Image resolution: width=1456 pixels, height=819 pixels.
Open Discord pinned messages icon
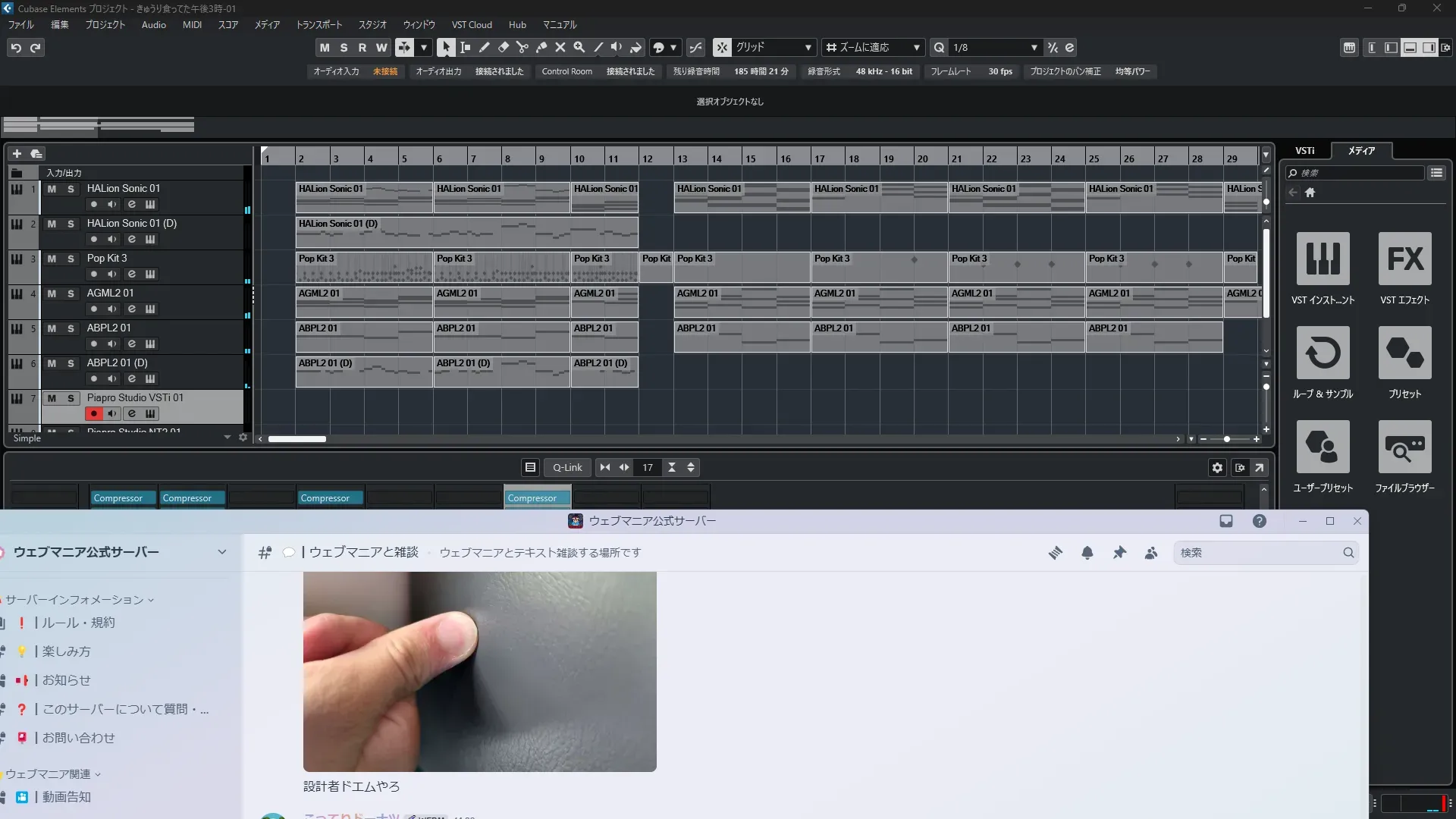1119,553
